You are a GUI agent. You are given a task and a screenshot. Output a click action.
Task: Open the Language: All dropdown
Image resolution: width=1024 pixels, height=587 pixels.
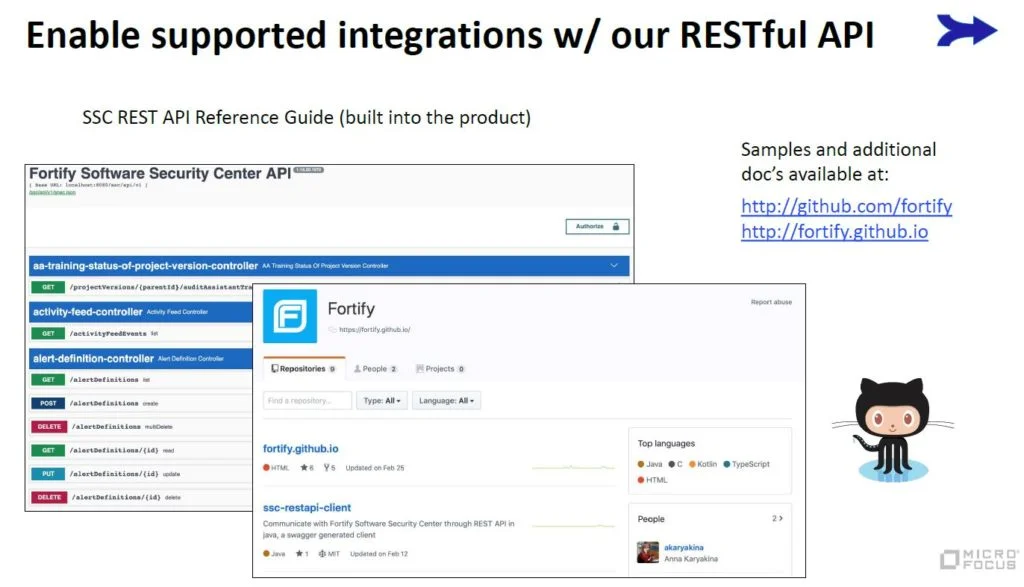(x=446, y=401)
